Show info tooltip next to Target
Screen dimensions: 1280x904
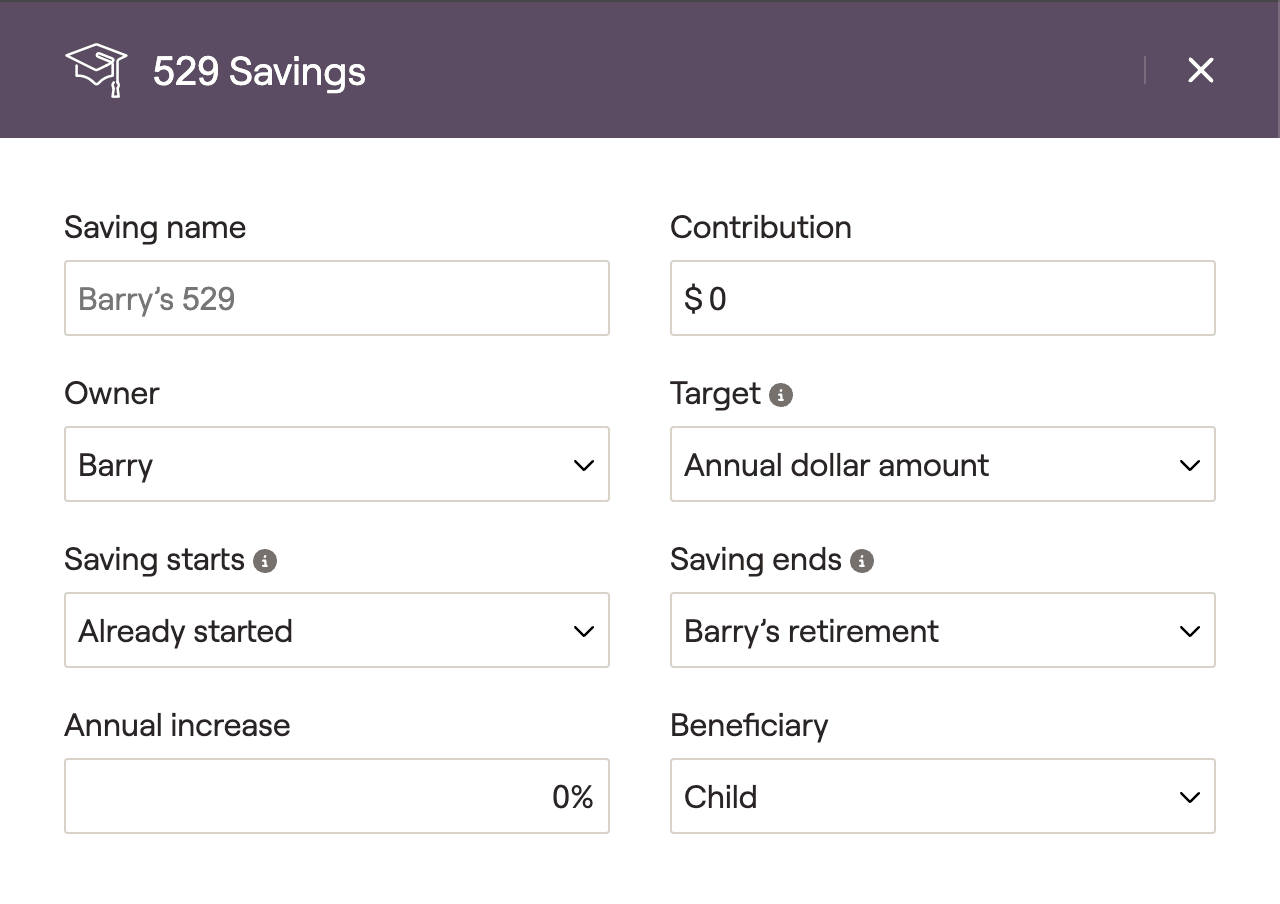(x=781, y=395)
